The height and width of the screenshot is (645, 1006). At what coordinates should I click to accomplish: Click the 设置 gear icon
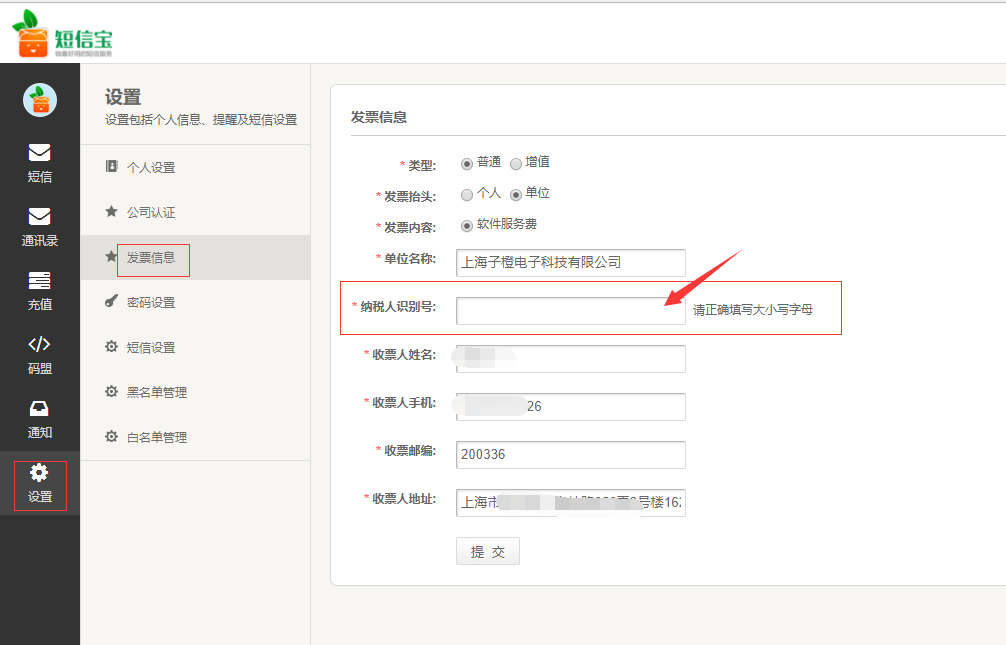(x=39, y=473)
